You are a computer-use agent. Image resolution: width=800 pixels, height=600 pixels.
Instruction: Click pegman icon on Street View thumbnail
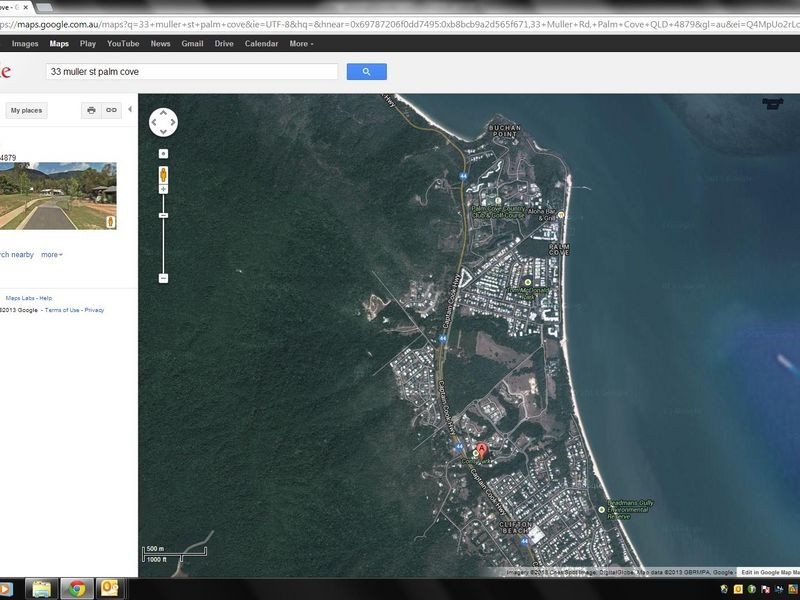(x=110, y=222)
